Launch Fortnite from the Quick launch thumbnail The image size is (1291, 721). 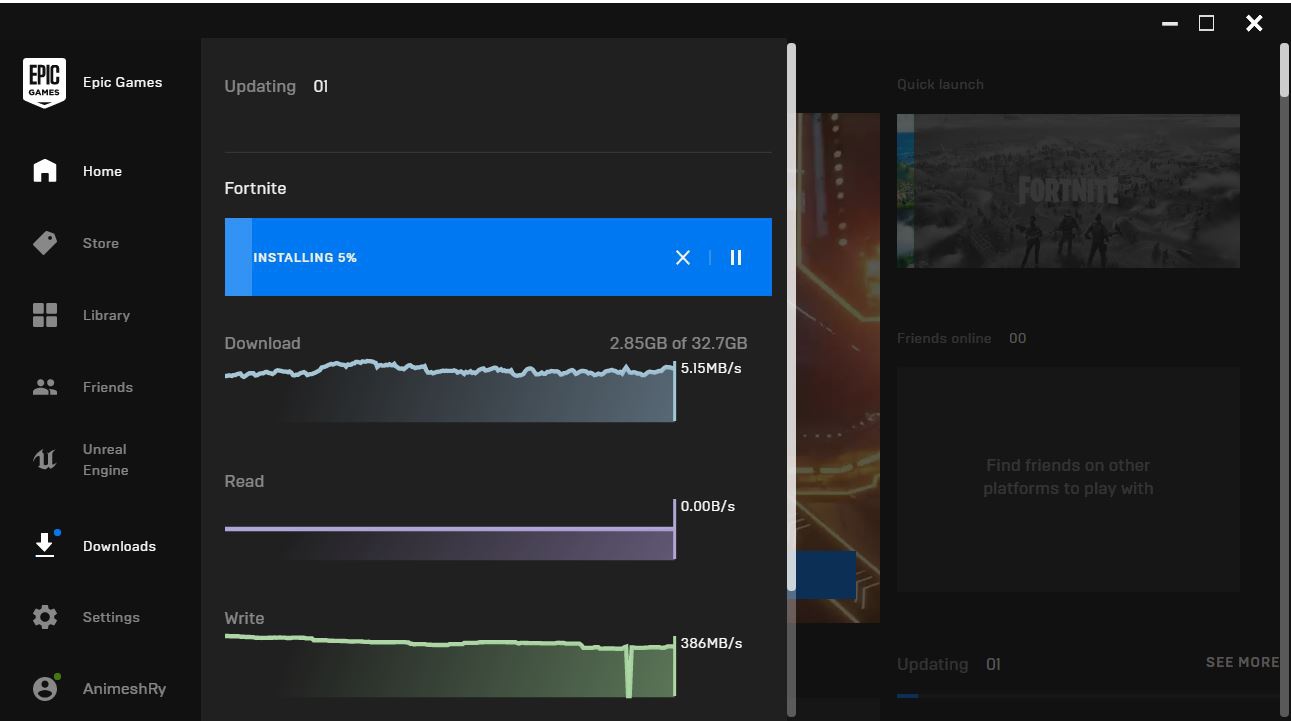(1068, 191)
